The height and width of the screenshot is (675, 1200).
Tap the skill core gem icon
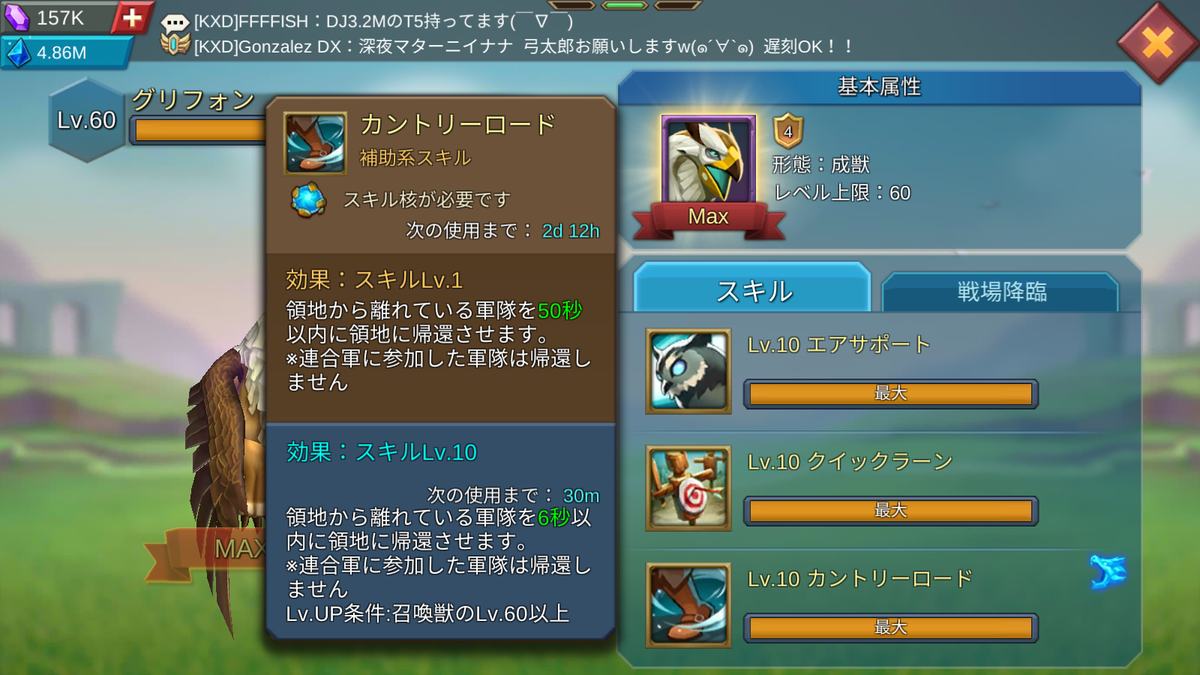pyautogui.click(x=308, y=199)
